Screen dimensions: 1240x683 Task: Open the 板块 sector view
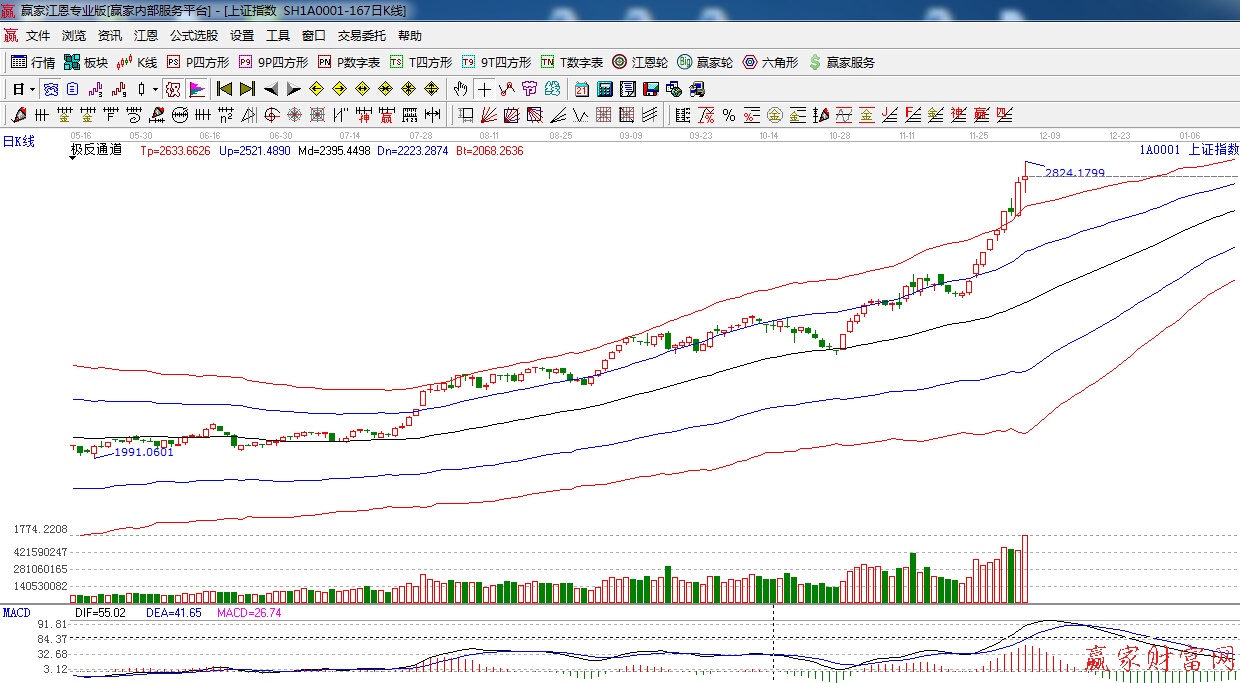(85, 62)
